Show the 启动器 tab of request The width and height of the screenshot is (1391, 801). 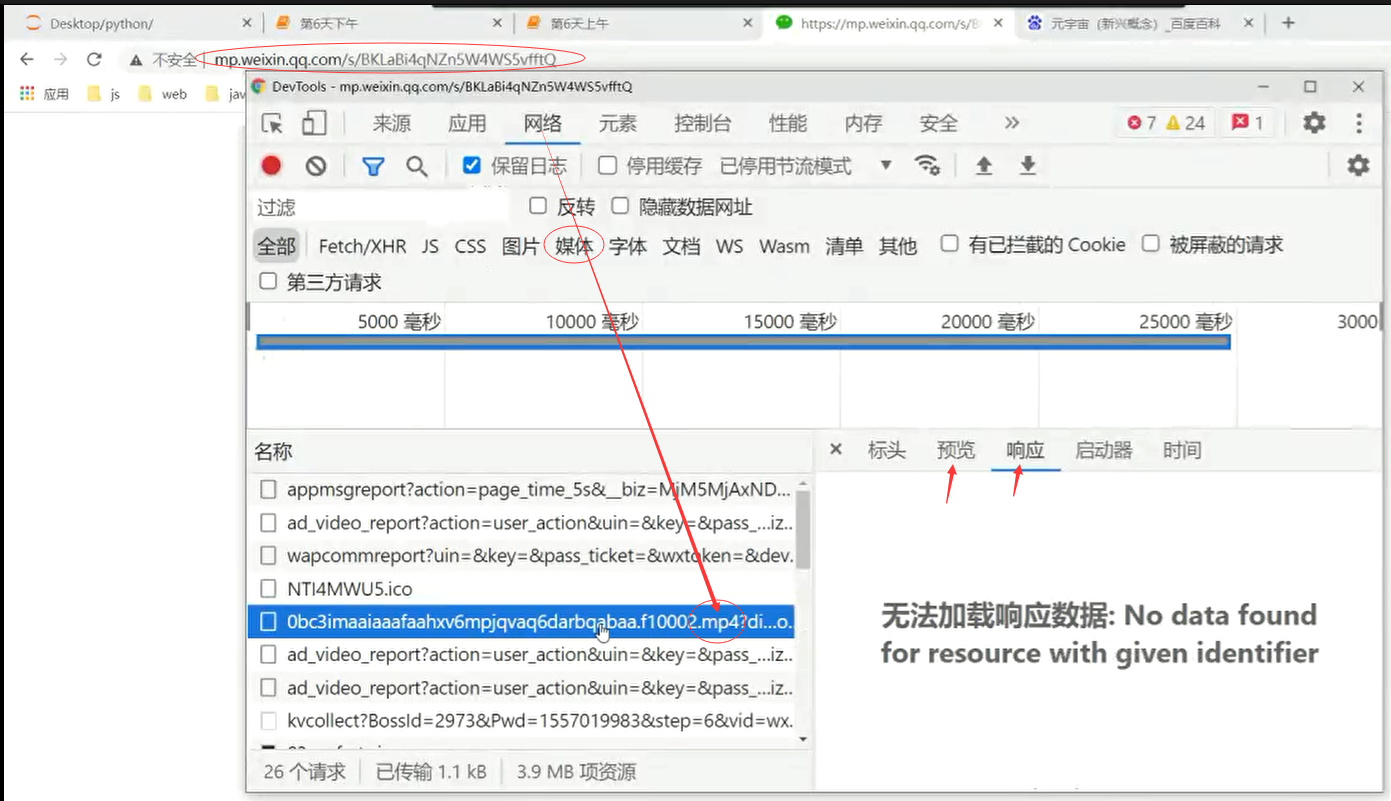tap(1104, 450)
